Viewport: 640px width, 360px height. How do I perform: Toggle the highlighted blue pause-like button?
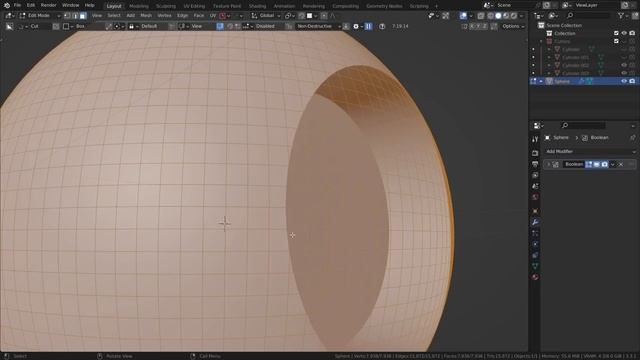[x=368, y=26]
